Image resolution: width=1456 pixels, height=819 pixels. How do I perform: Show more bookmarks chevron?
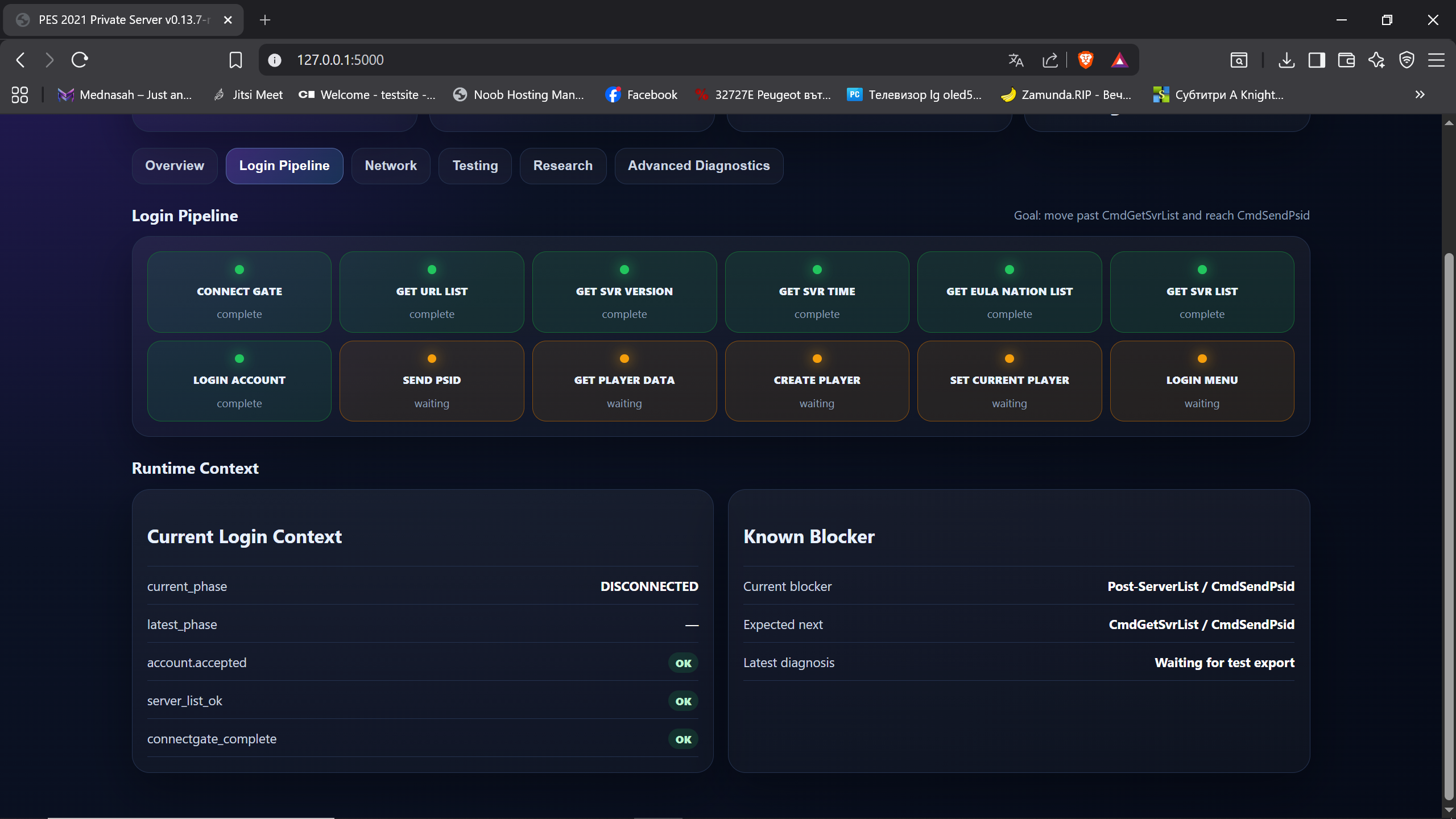(x=1420, y=94)
